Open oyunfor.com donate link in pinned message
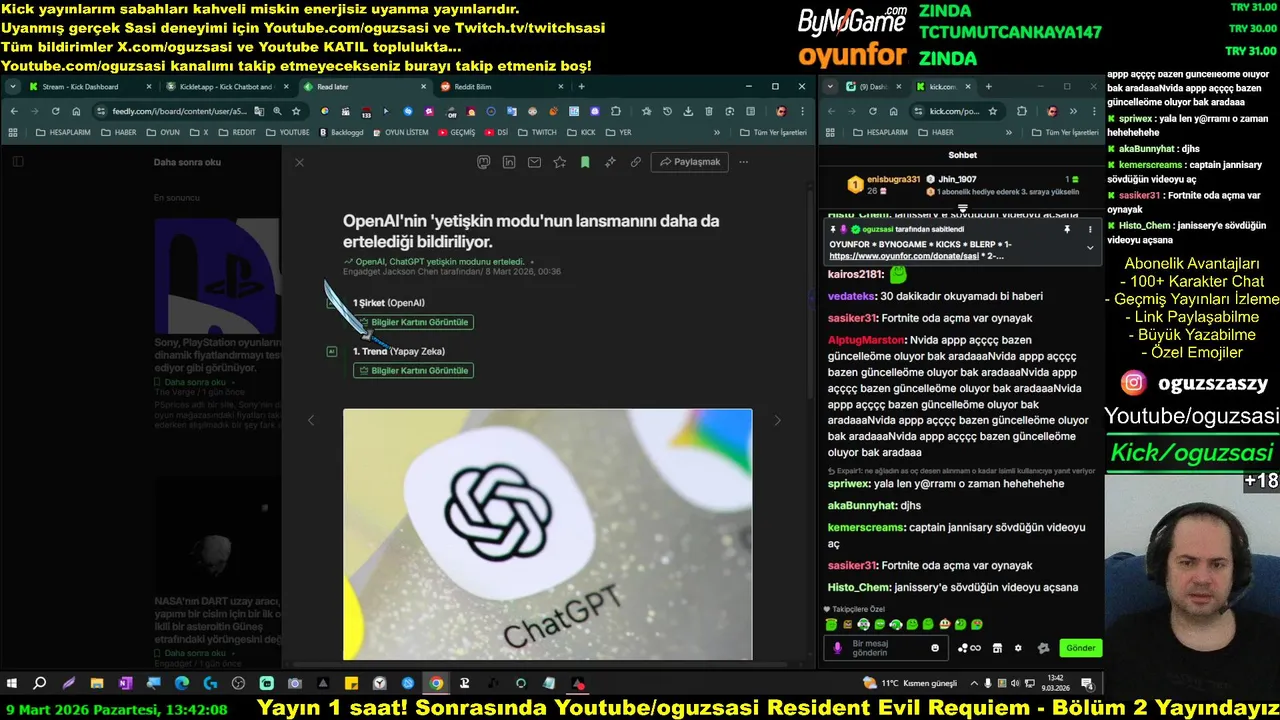 [x=904, y=256]
